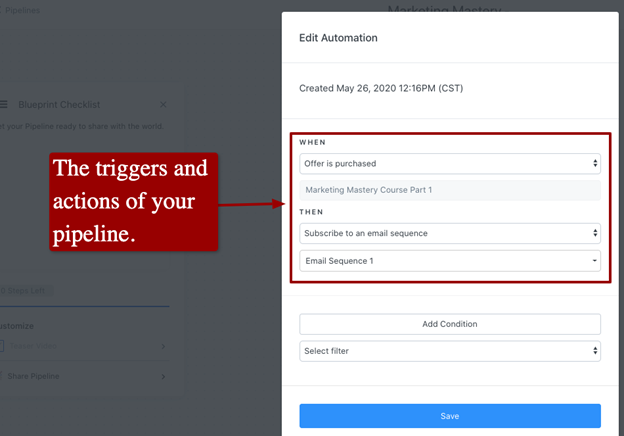Expand the Email Sequence 1 selector
Image resolution: width=624 pixels, height=436 pixels.
click(450, 261)
